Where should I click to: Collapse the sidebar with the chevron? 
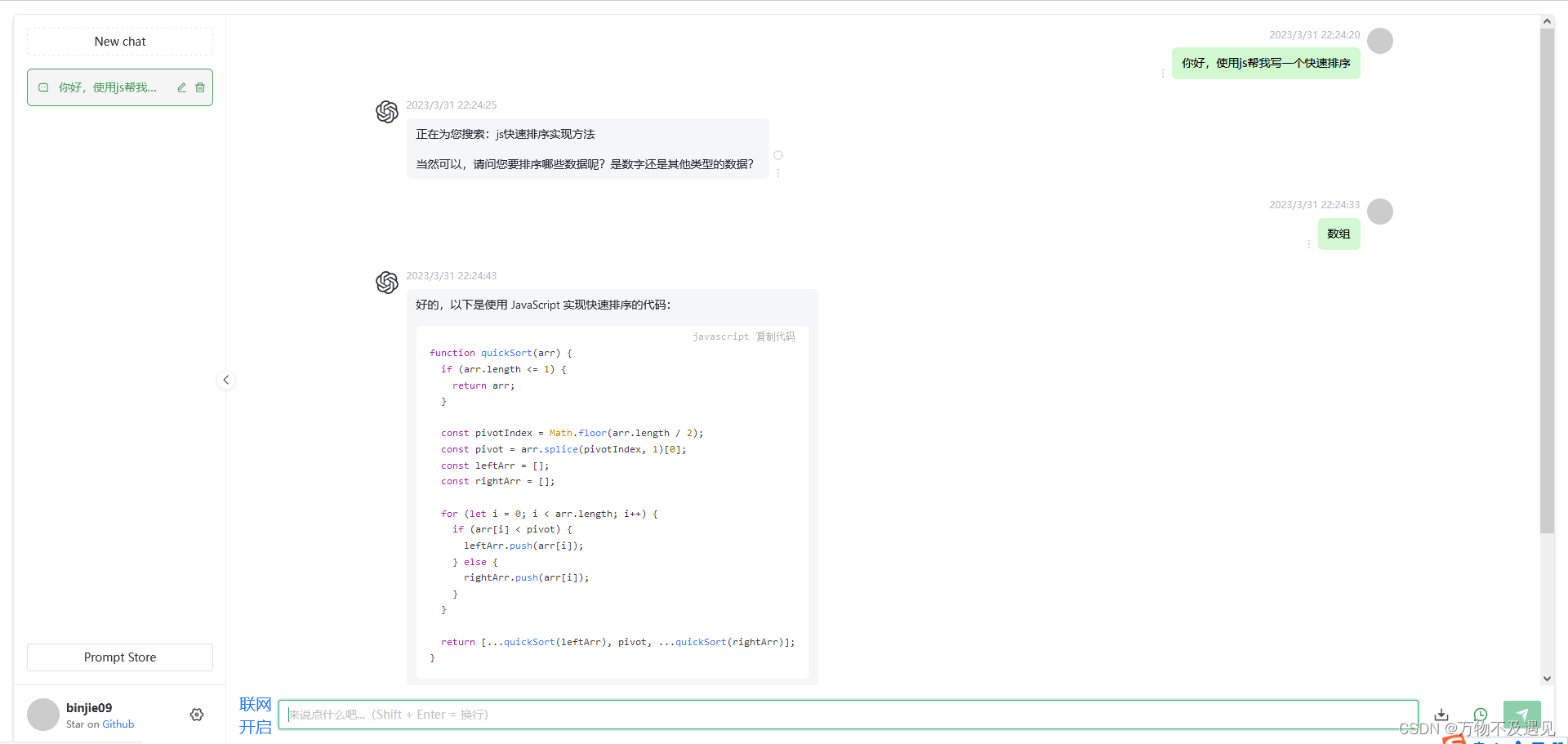coord(226,380)
